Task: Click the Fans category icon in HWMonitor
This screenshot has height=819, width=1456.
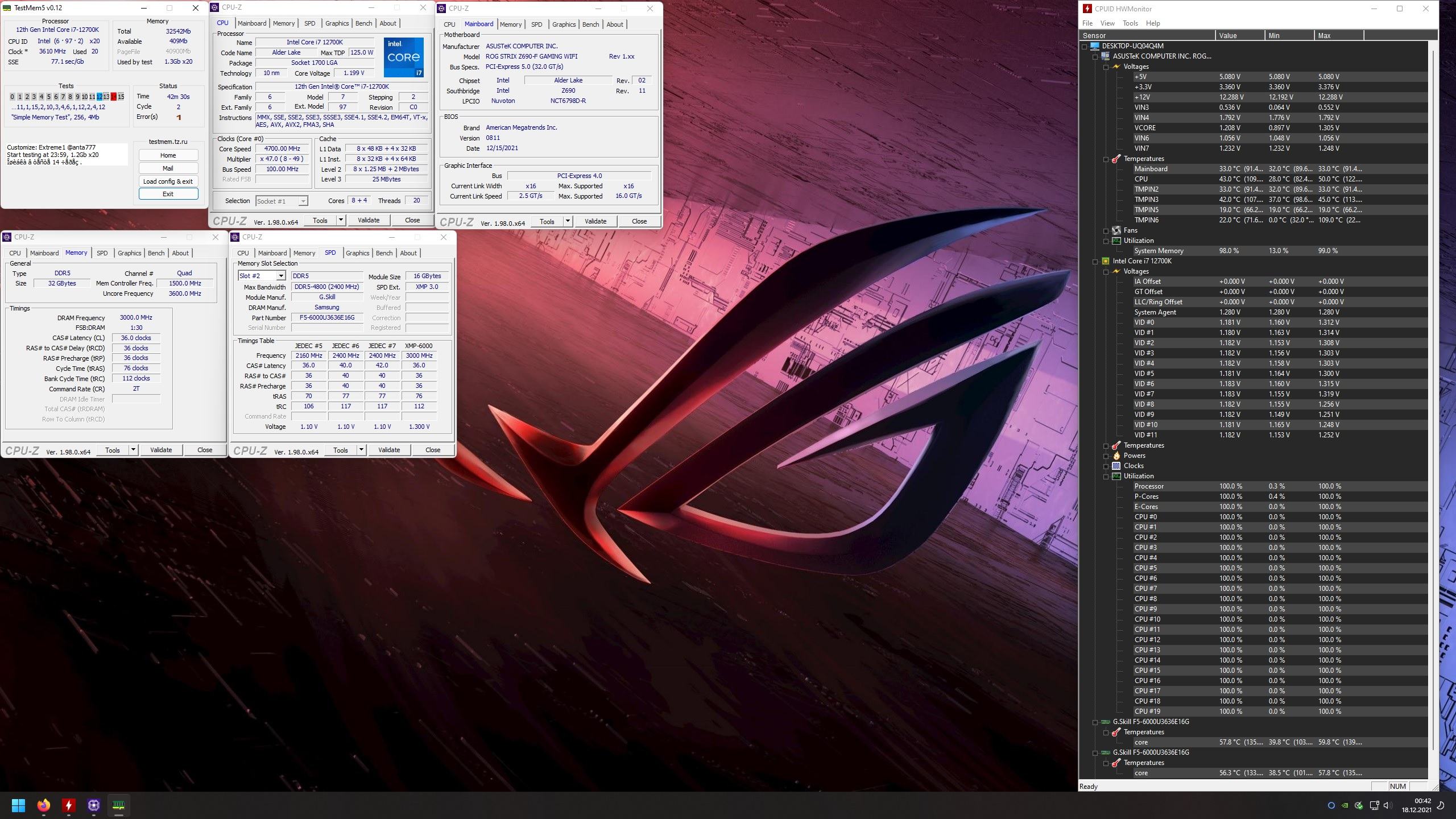Action: (x=1116, y=230)
